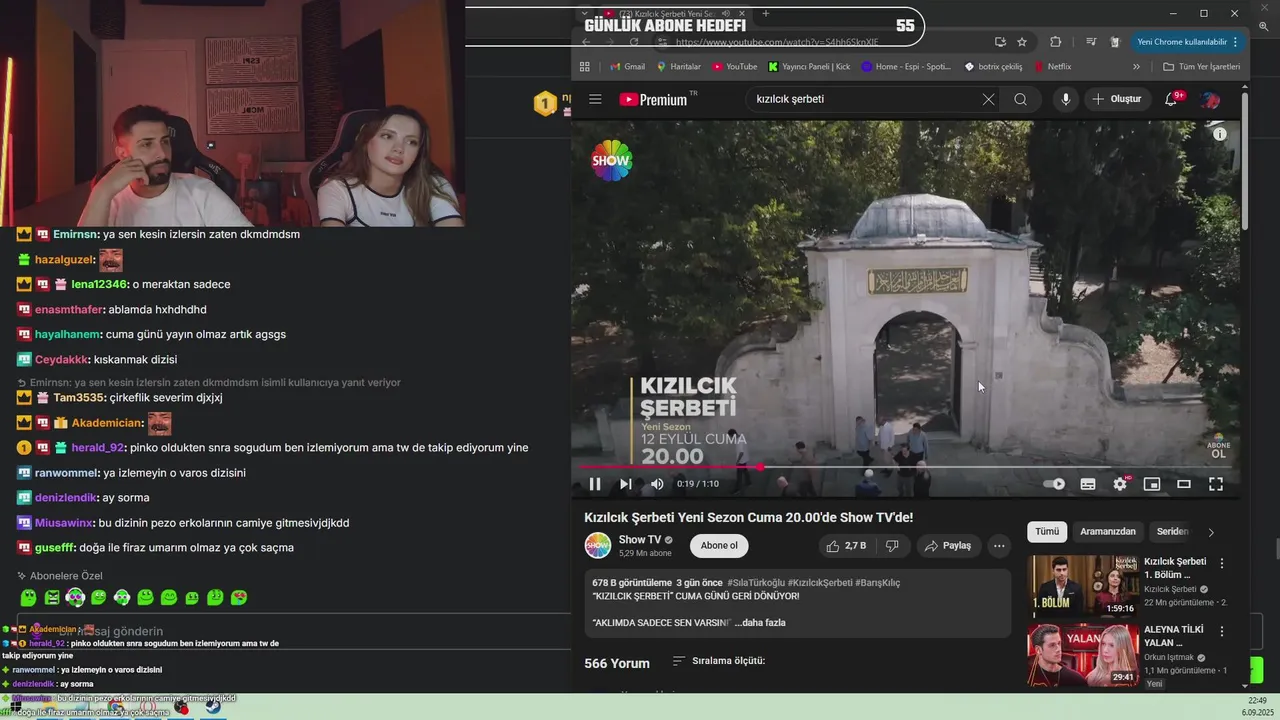Toggle subtitles/captions in the player

point(1088,484)
